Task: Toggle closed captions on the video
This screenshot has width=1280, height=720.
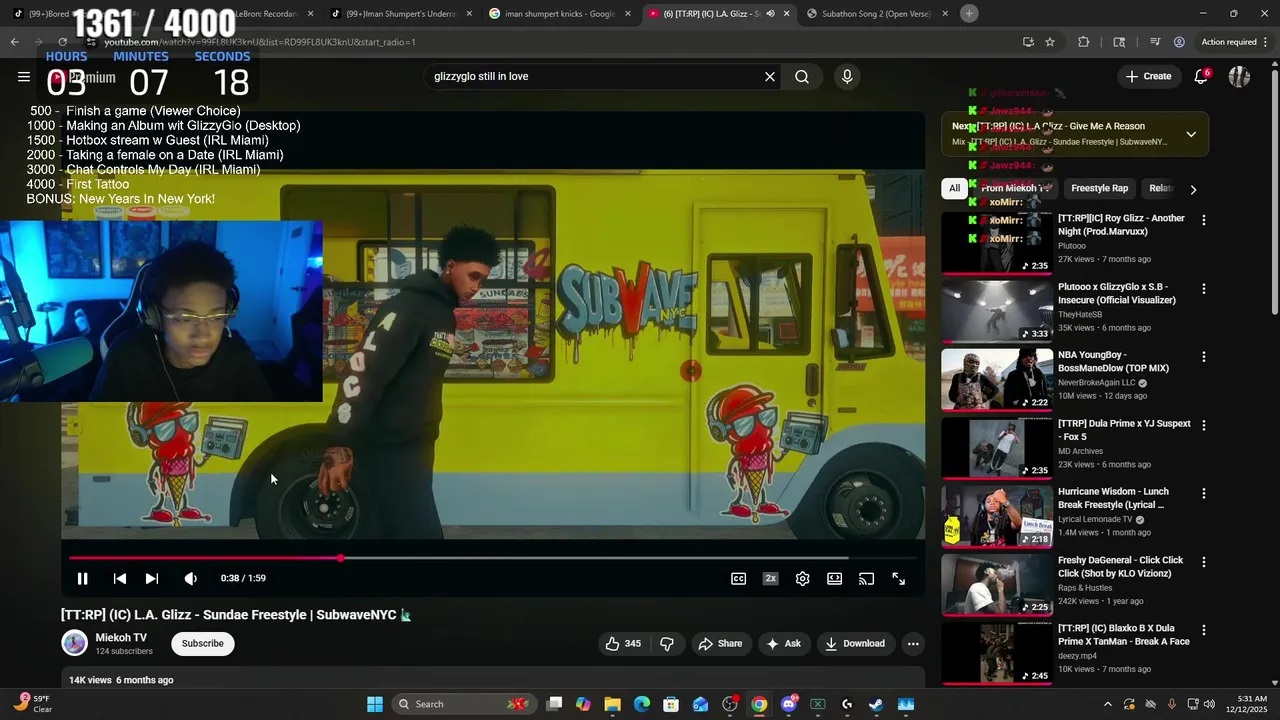Action: 738,578
